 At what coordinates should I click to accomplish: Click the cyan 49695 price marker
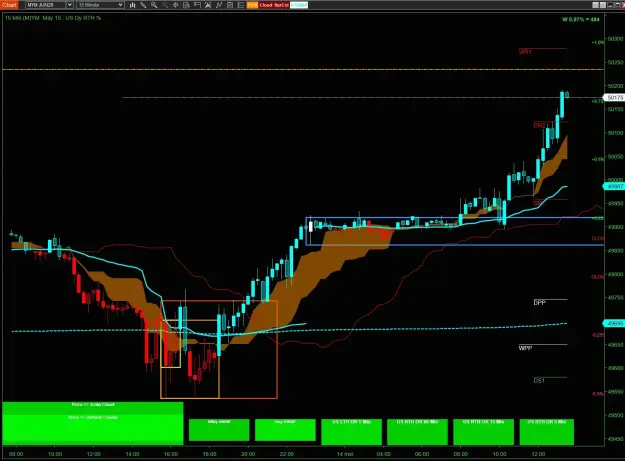614,324
